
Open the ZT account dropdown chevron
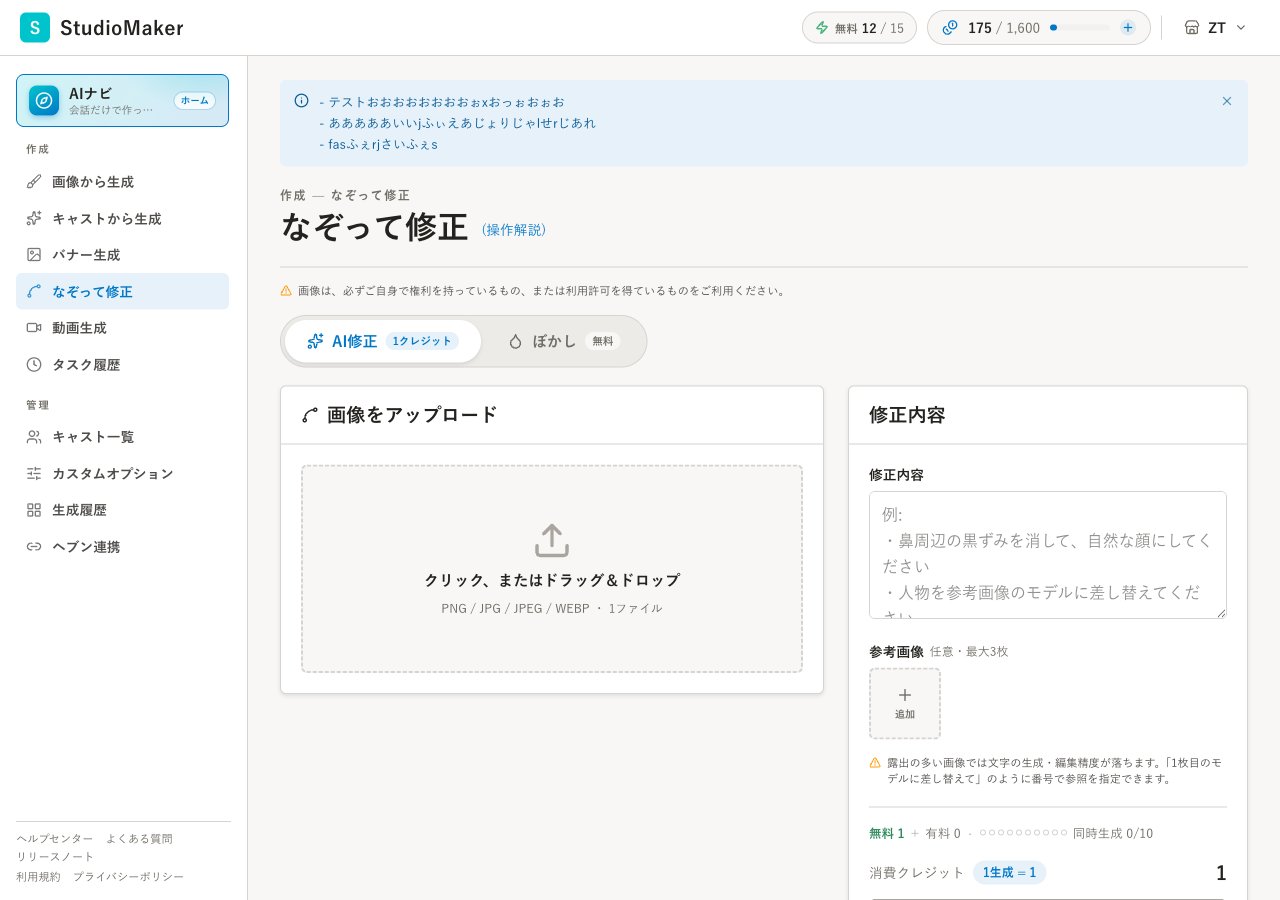coord(1241,28)
